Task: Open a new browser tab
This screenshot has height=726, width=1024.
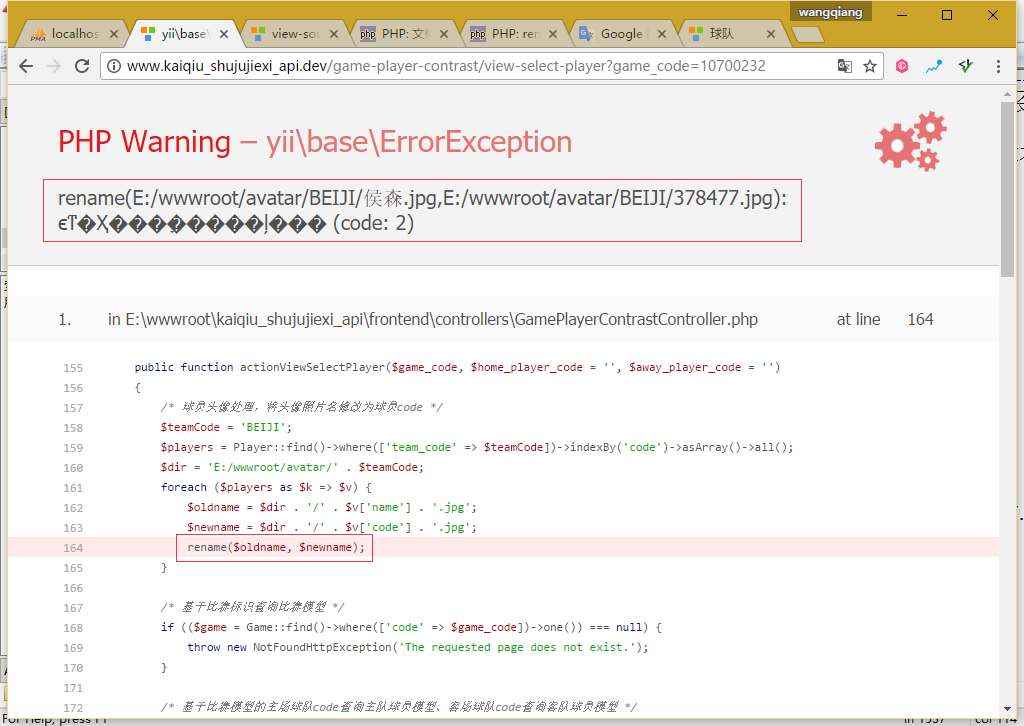Action: (806, 35)
